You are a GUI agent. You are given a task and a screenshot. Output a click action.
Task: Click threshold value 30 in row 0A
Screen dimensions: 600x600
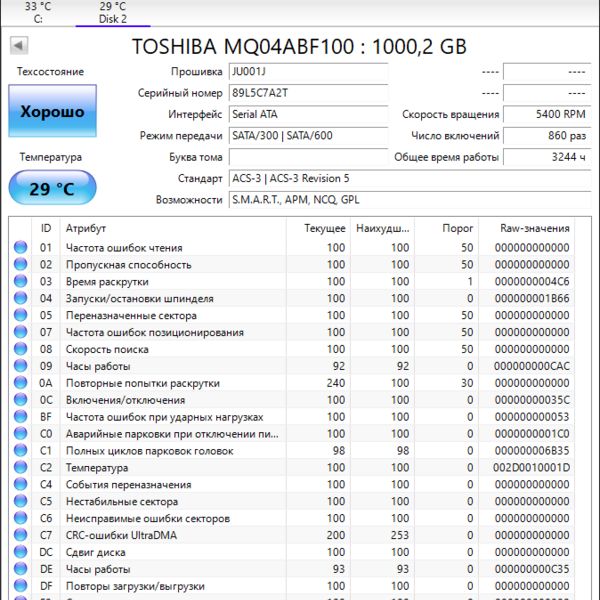(467, 383)
